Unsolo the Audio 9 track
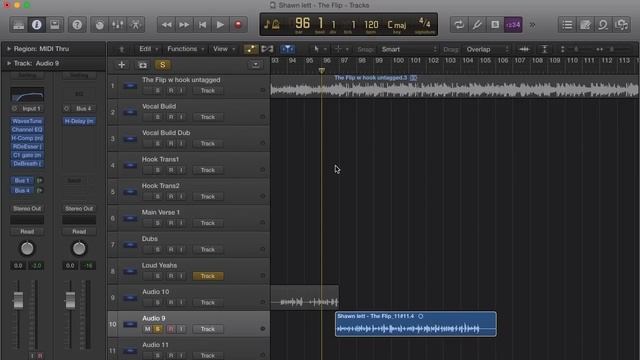 [x=158, y=329]
